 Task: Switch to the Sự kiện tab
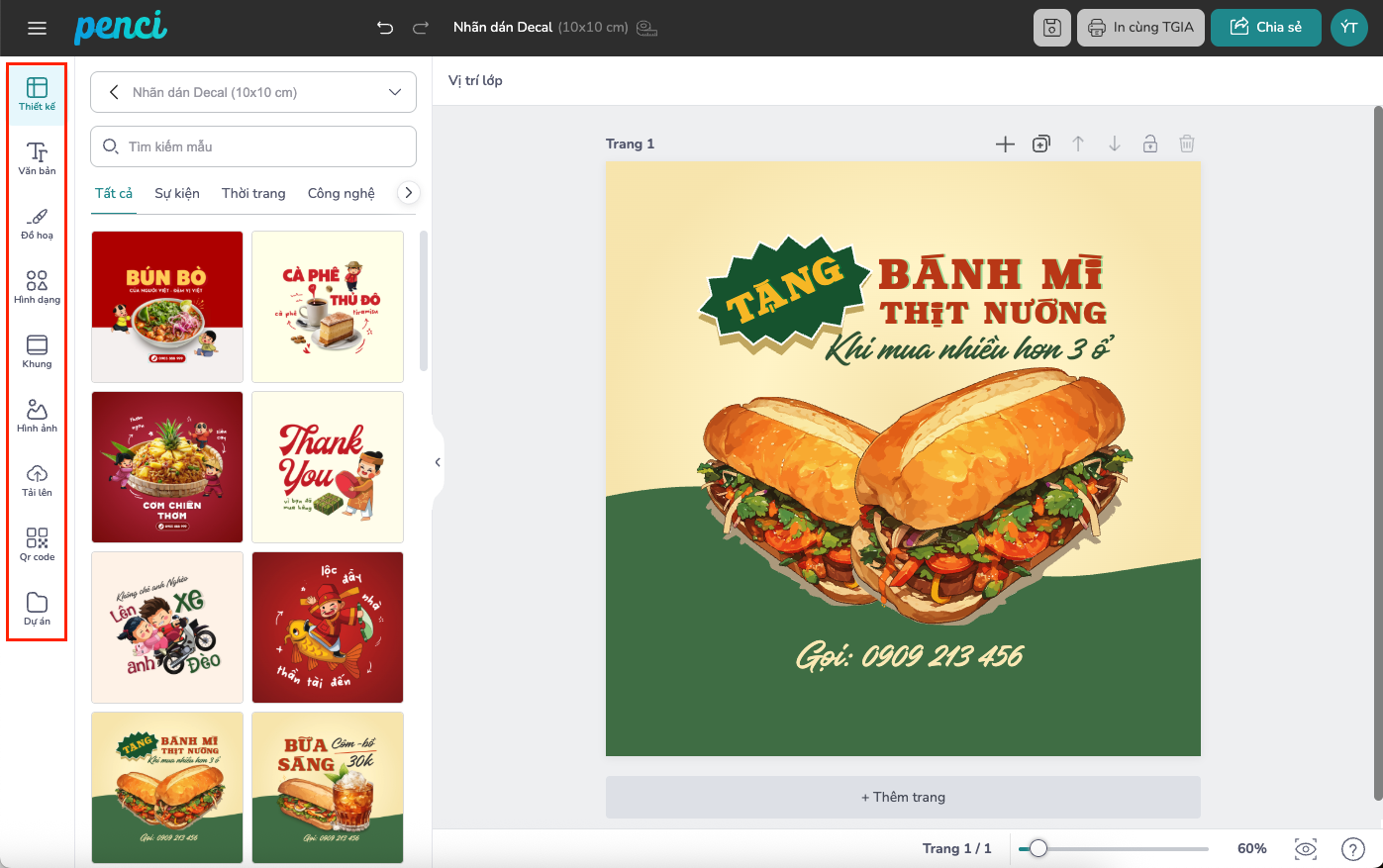tap(177, 193)
